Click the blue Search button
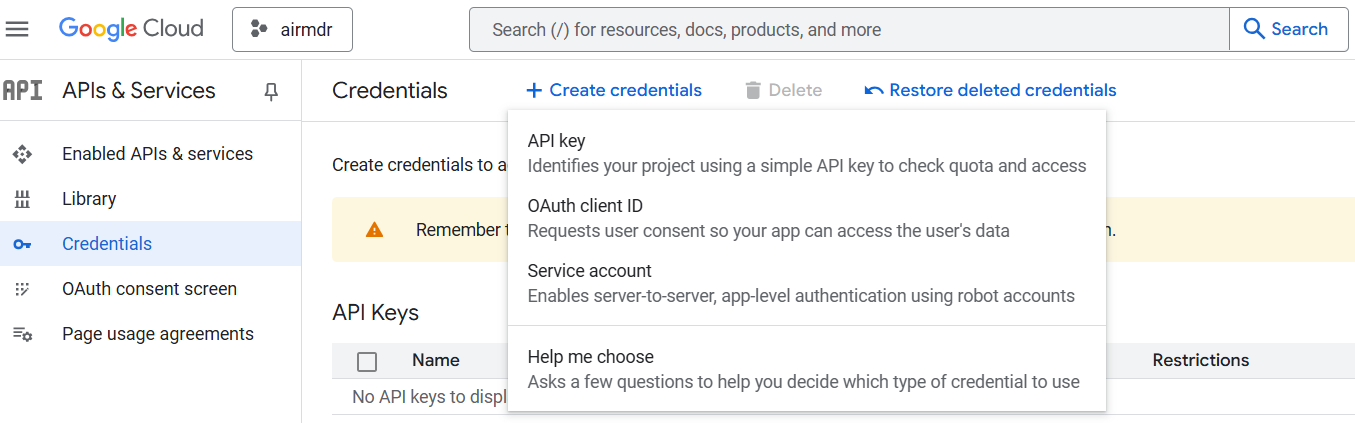The height and width of the screenshot is (423, 1355). pos(1286,29)
